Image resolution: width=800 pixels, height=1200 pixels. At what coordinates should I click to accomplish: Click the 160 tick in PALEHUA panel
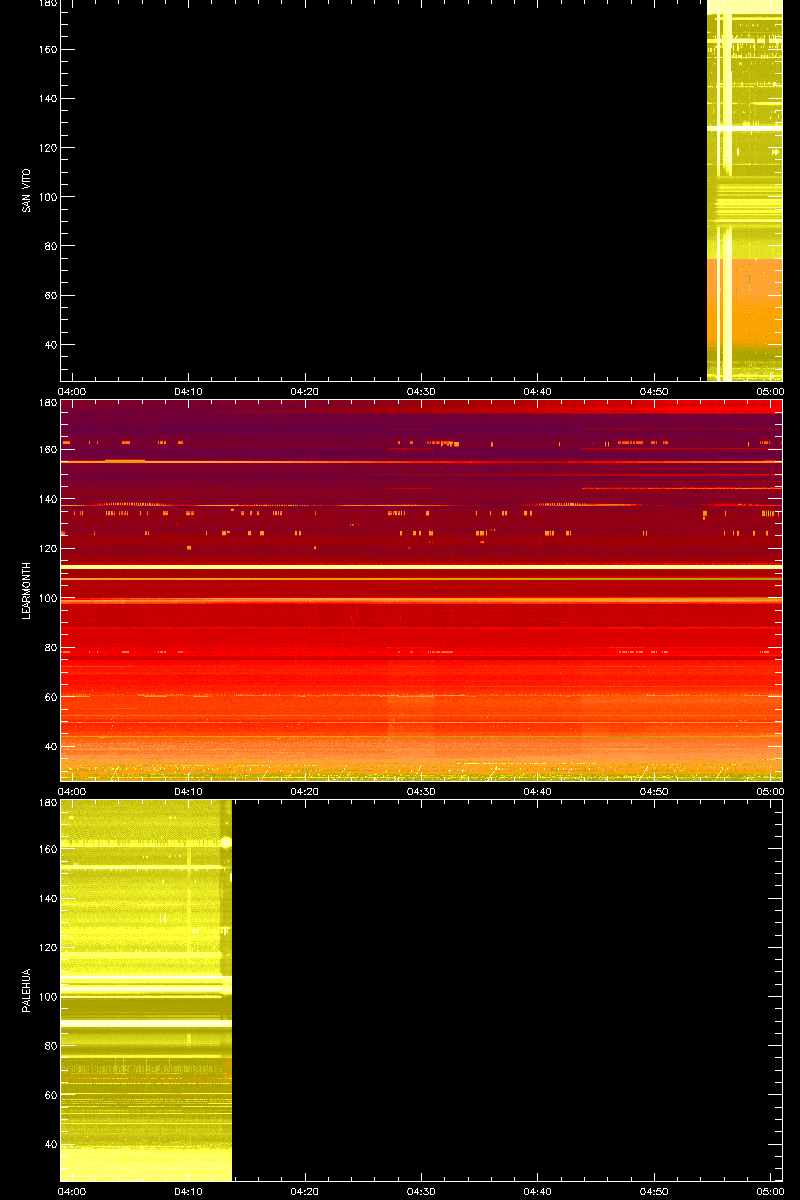[47, 849]
